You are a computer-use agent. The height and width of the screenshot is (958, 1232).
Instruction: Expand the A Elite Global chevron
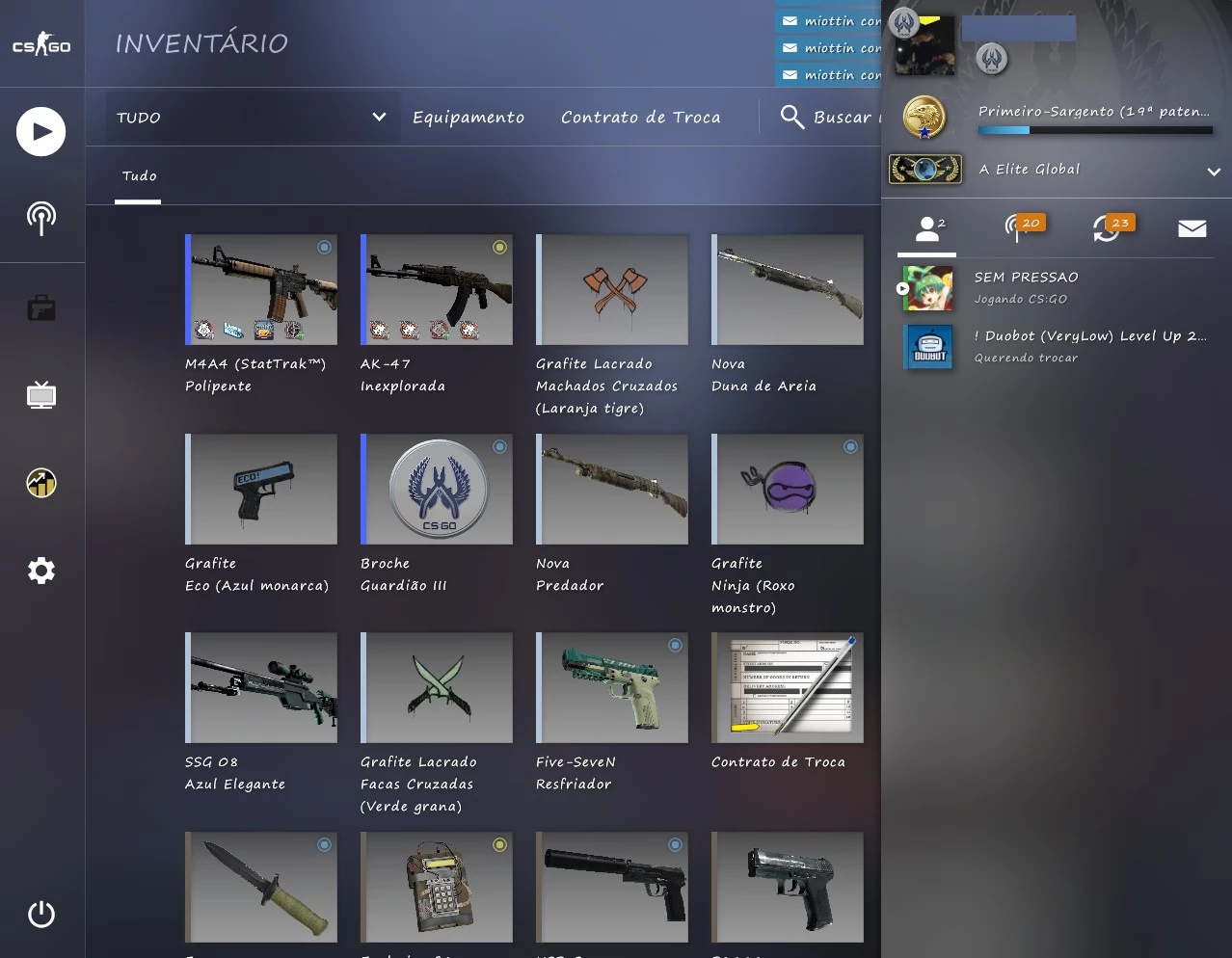click(x=1214, y=172)
